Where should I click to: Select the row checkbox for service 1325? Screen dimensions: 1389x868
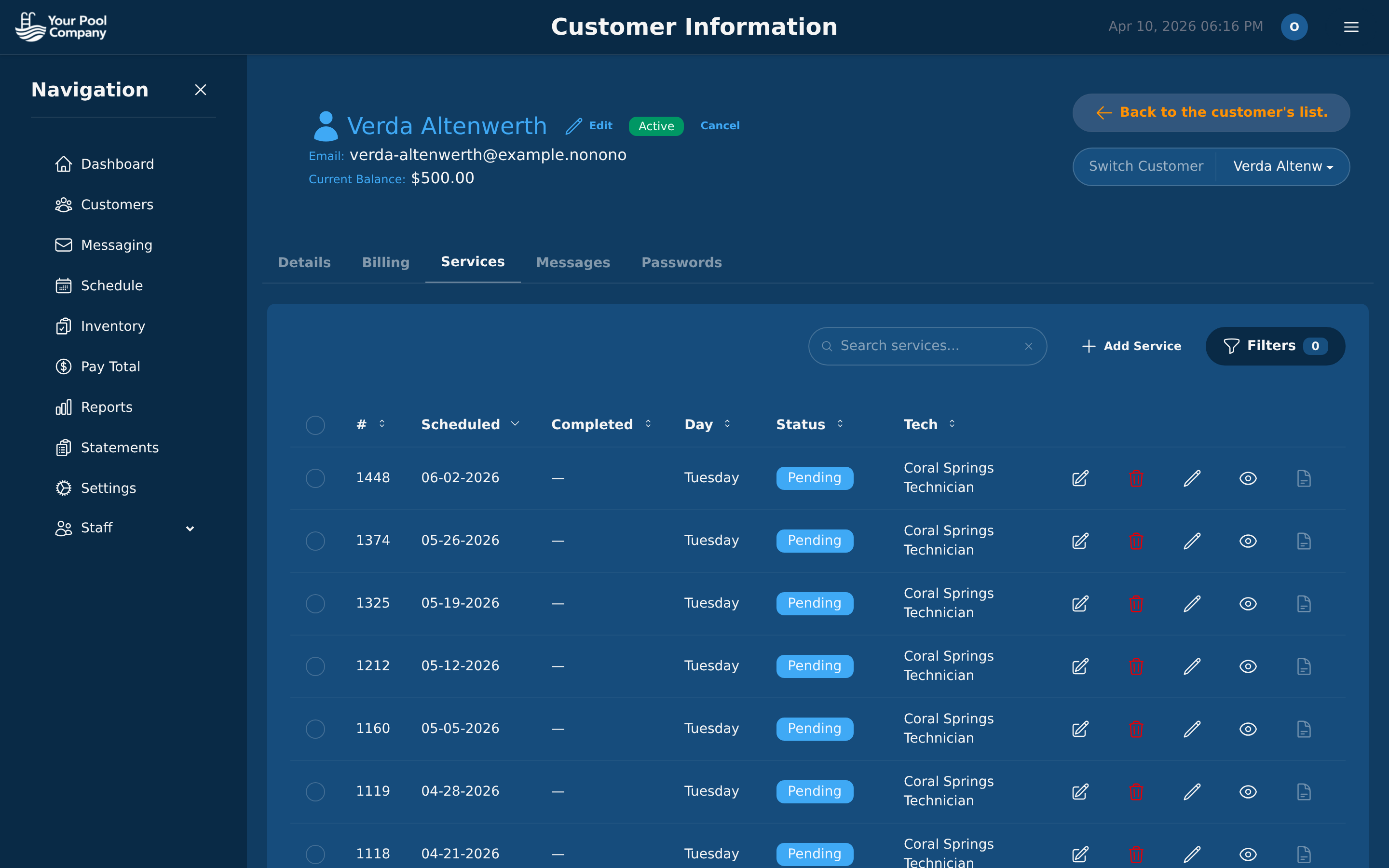tap(316, 603)
